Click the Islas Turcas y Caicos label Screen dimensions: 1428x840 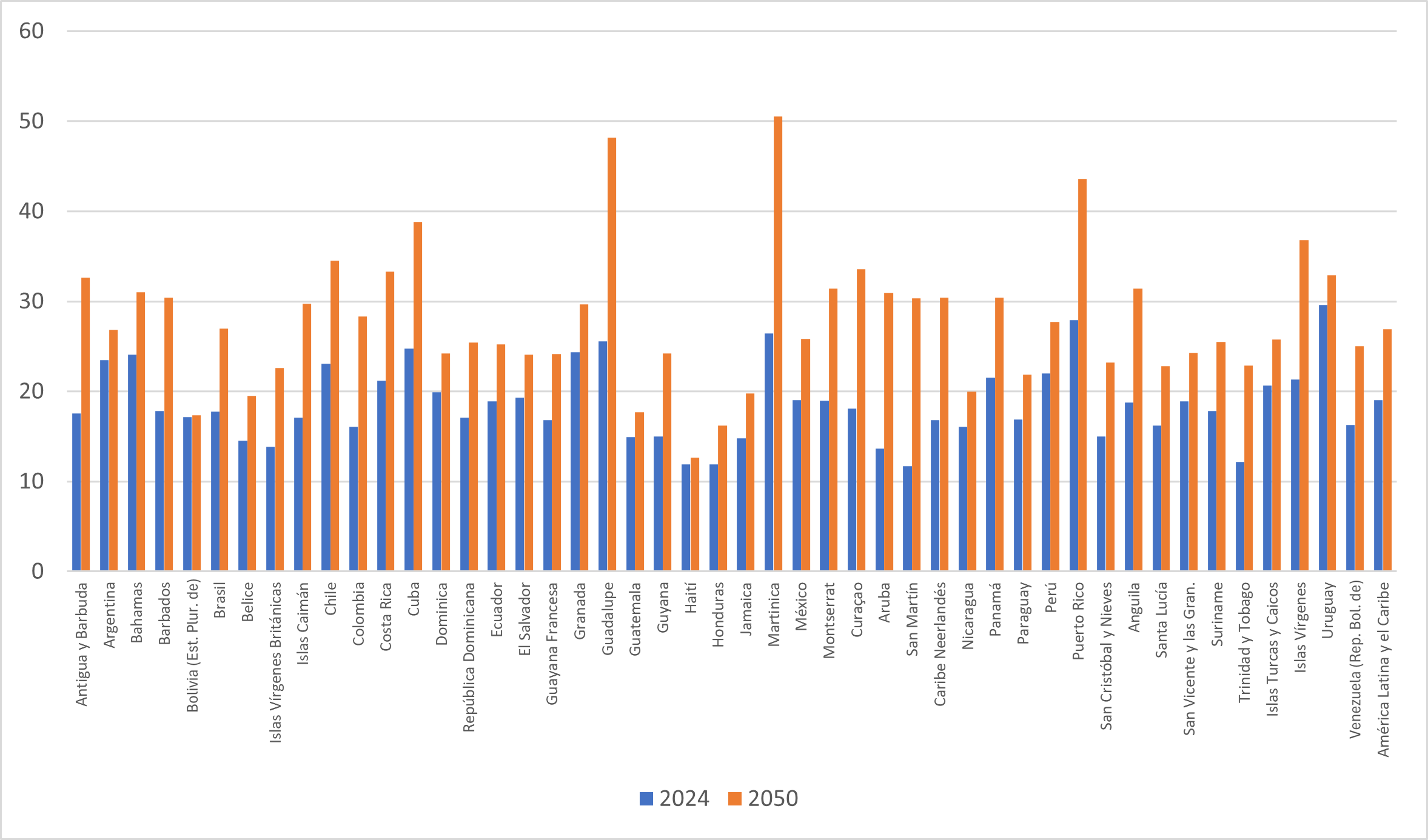click(x=1272, y=649)
